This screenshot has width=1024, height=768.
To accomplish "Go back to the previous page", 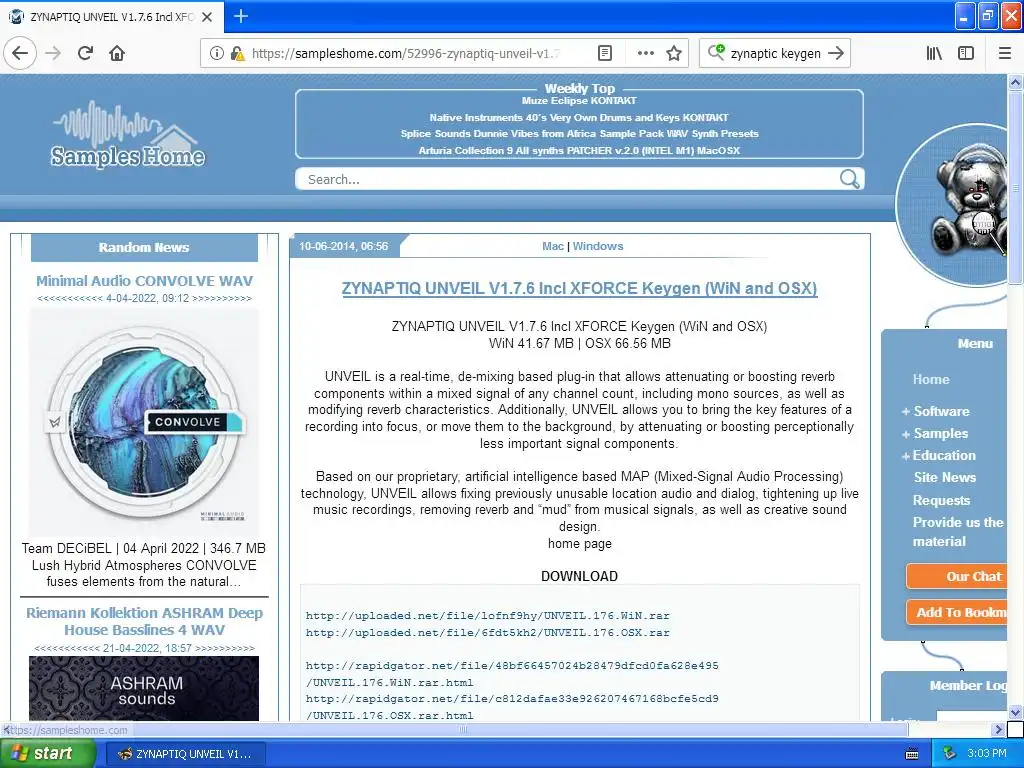I will pos(20,54).
